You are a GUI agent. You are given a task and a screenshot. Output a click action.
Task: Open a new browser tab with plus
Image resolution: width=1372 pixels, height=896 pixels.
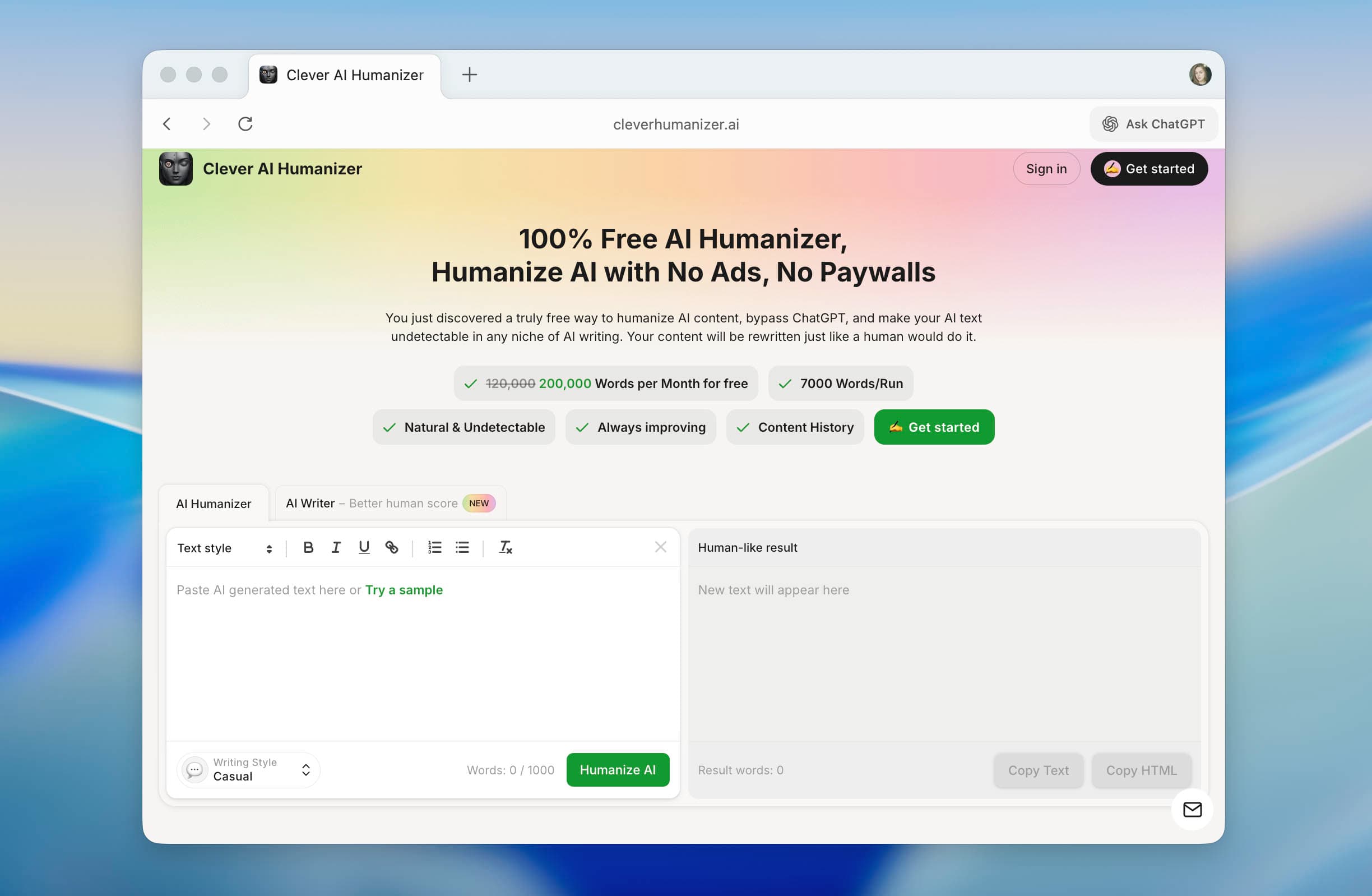pos(470,75)
